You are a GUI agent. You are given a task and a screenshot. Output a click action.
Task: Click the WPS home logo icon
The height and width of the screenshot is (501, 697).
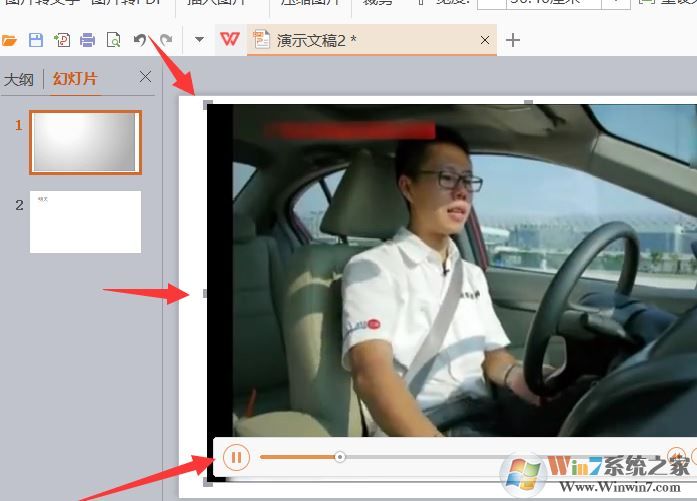point(229,40)
